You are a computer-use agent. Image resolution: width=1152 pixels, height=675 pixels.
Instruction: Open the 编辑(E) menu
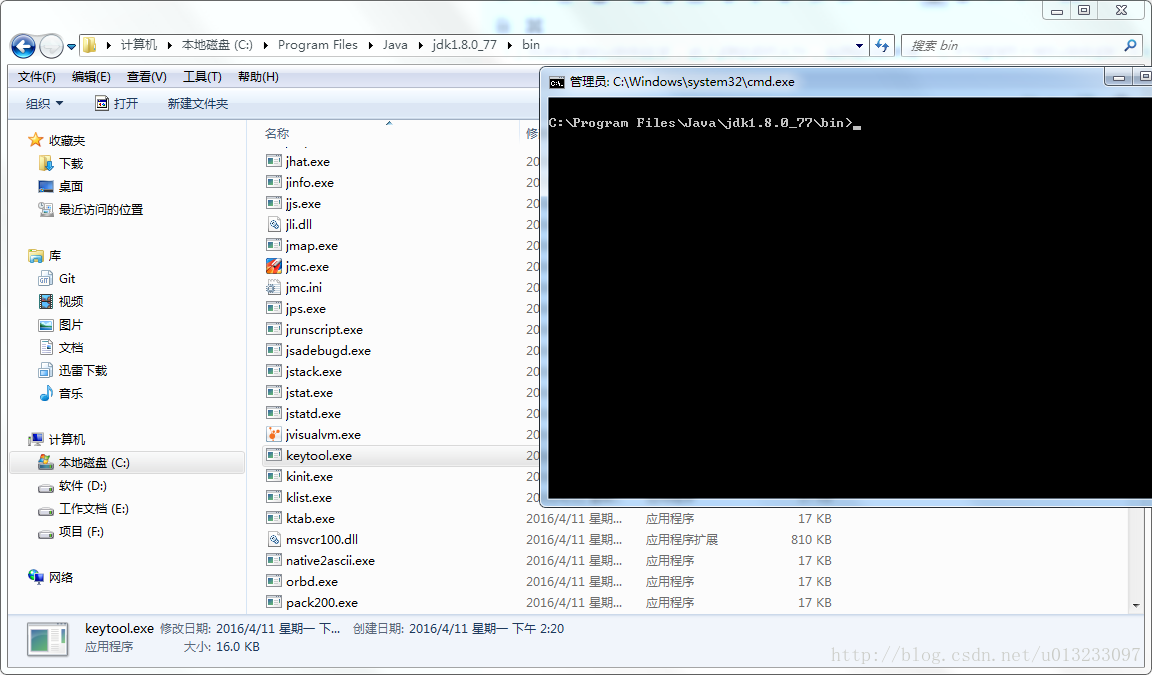click(91, 76)
